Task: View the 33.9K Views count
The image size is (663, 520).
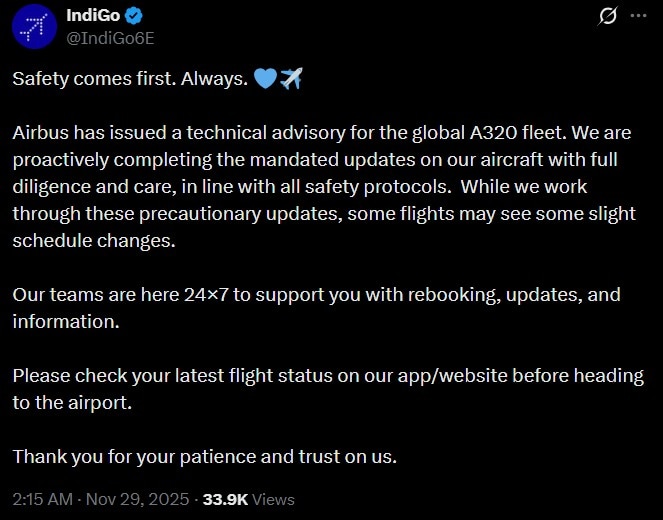Action: [x=250, y=499]
